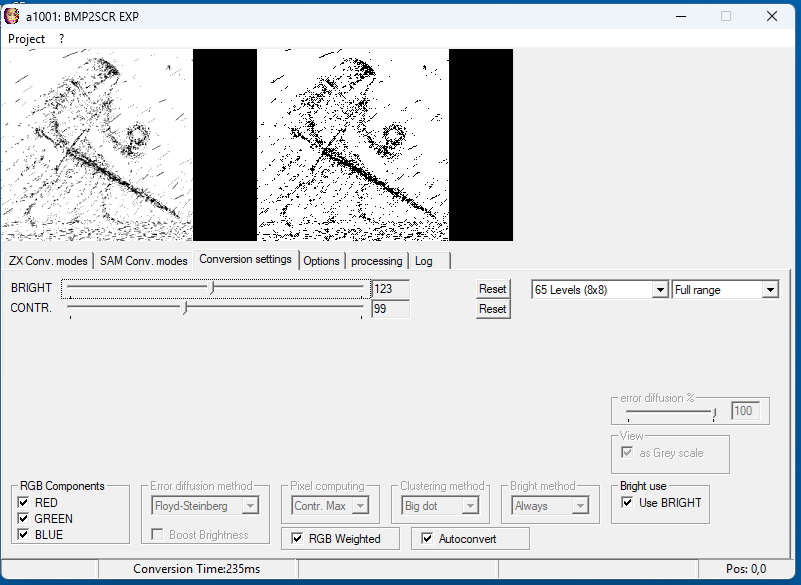Switch to ZX Conv. modes tab
The height and width of the screenshot is (585, 801).
(47, 261)
